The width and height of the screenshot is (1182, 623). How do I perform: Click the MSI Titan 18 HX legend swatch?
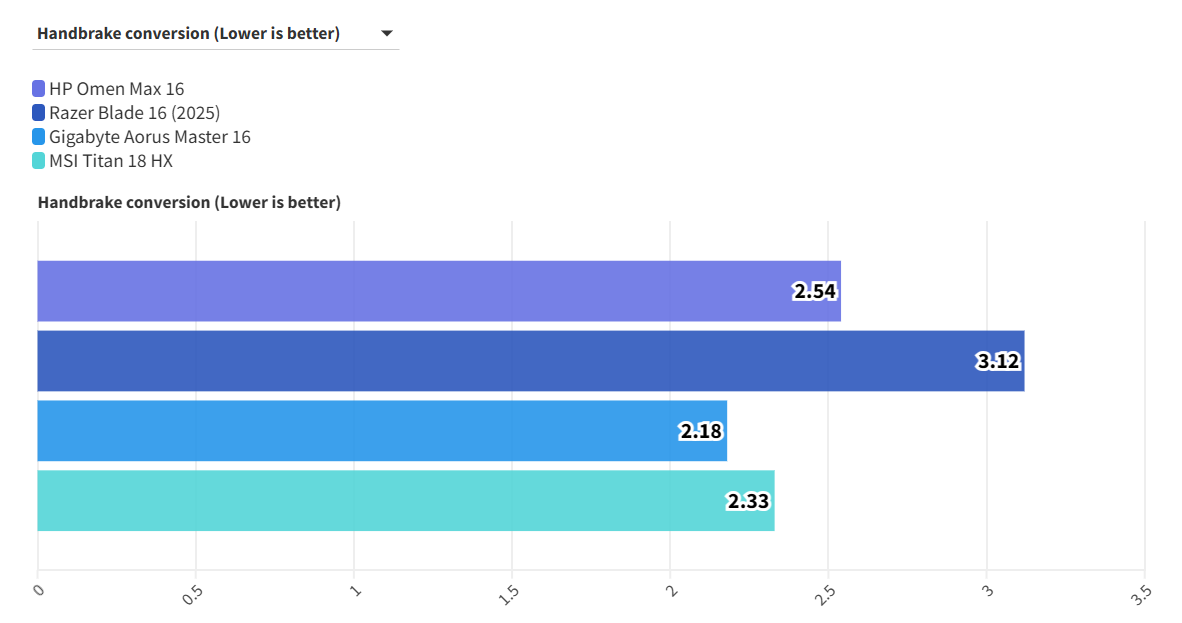(39, 161)
